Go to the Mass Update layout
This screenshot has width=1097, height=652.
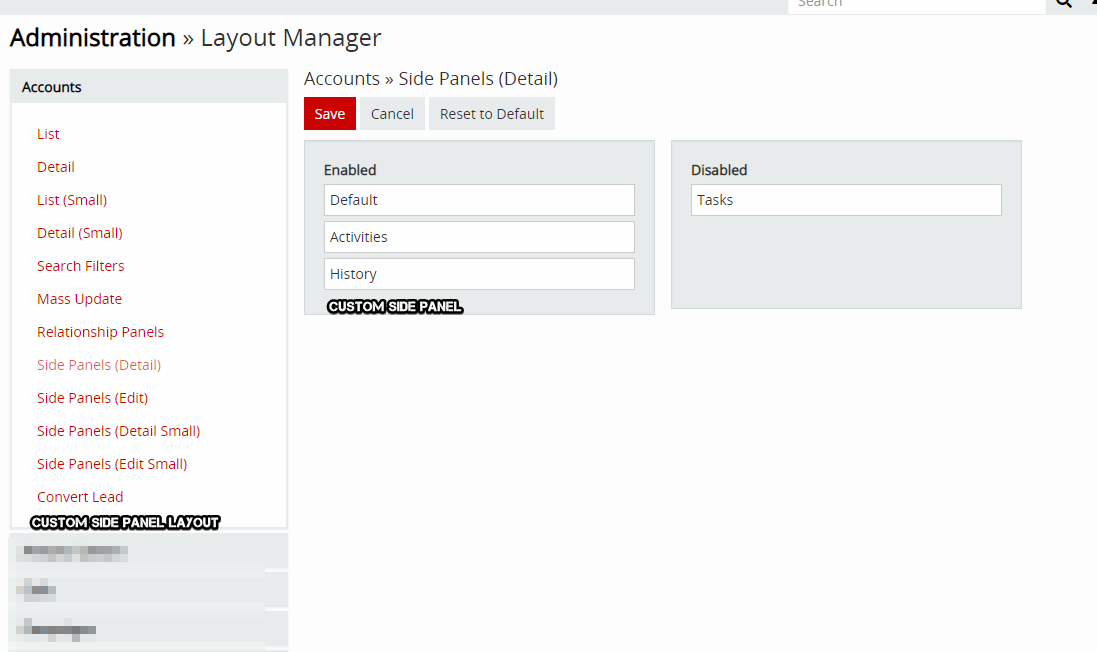[x=79, y=299]
